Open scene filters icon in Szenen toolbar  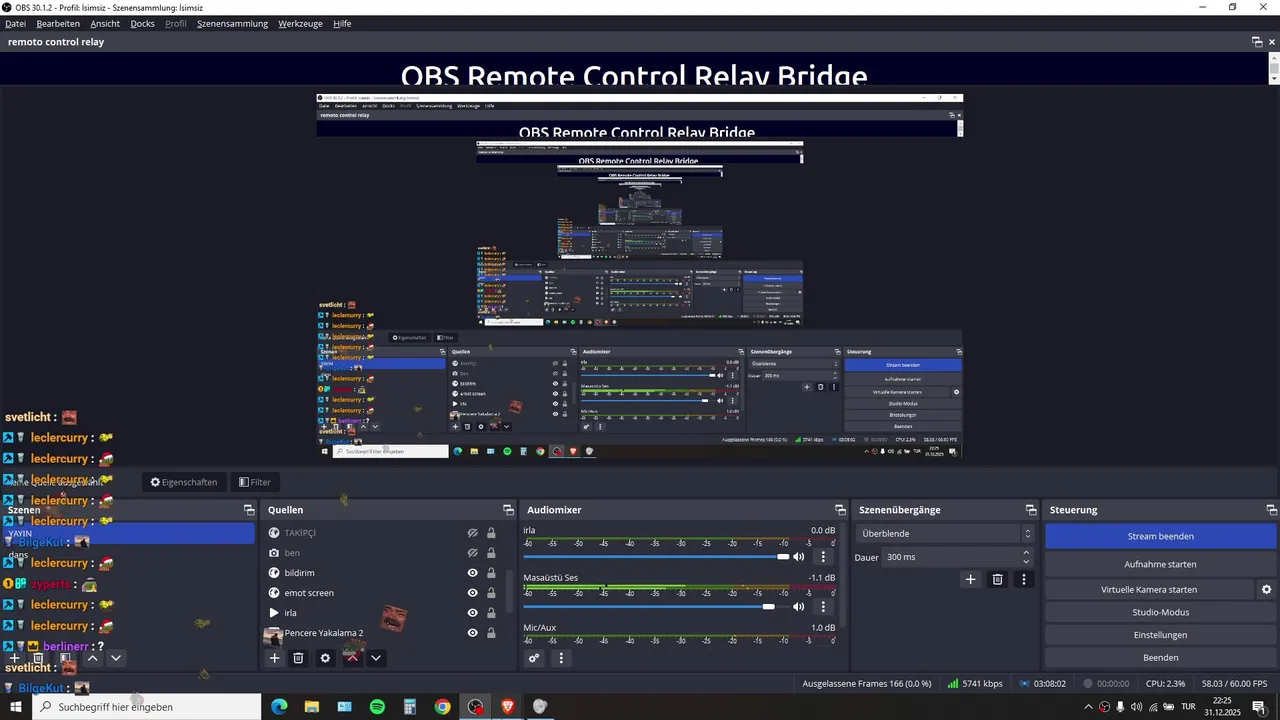65,658
